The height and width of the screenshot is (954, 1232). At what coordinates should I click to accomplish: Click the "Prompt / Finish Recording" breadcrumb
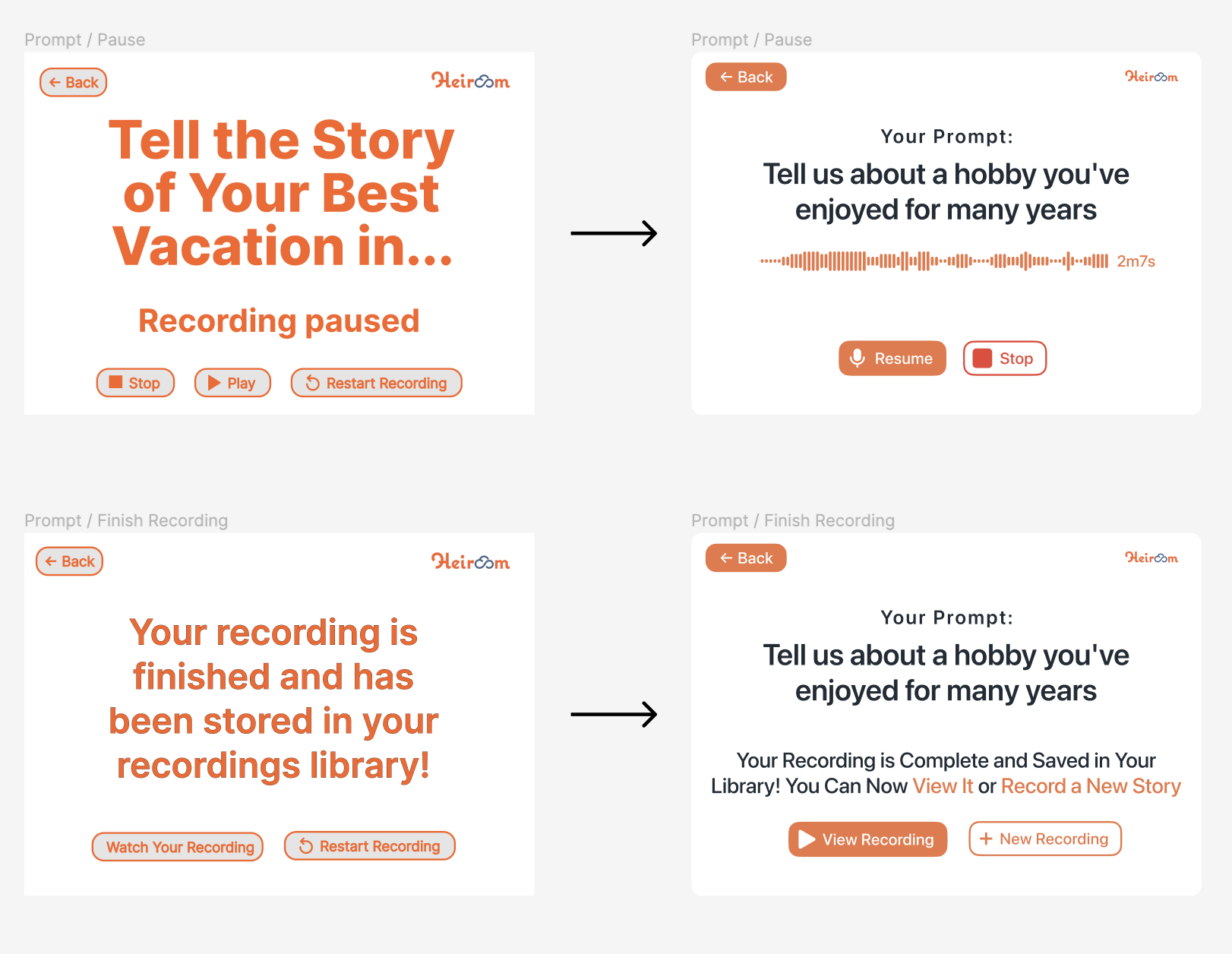pyautogui.click(x=126, y=520)
